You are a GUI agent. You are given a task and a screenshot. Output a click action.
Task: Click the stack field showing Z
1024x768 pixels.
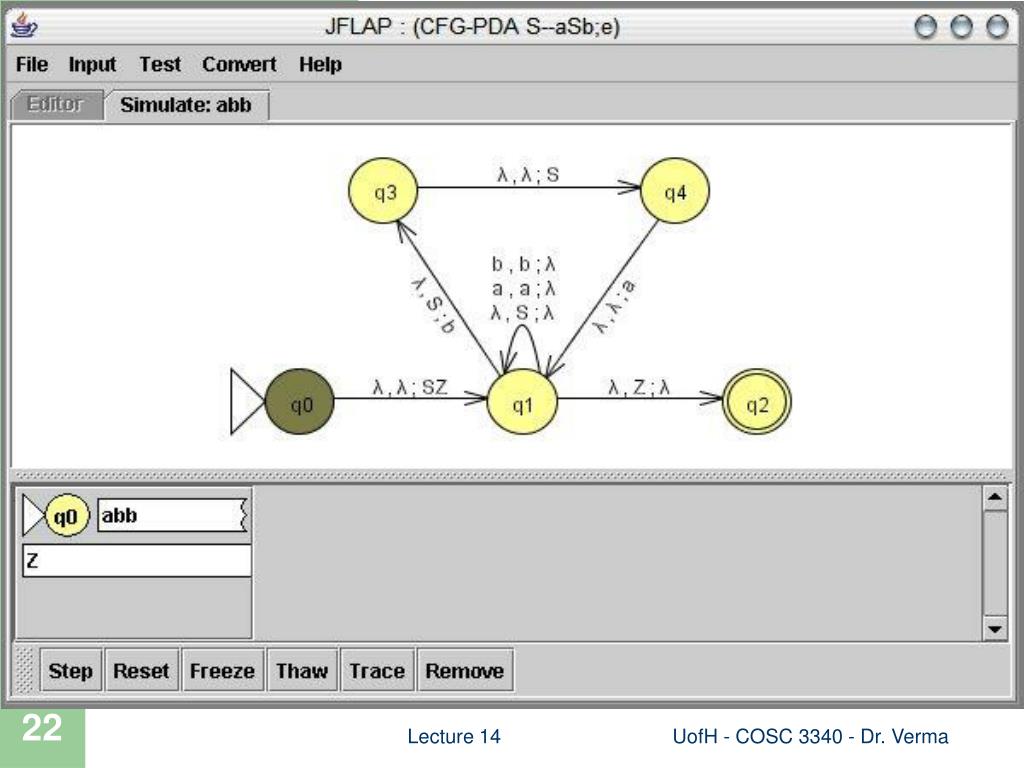point(137,560)
